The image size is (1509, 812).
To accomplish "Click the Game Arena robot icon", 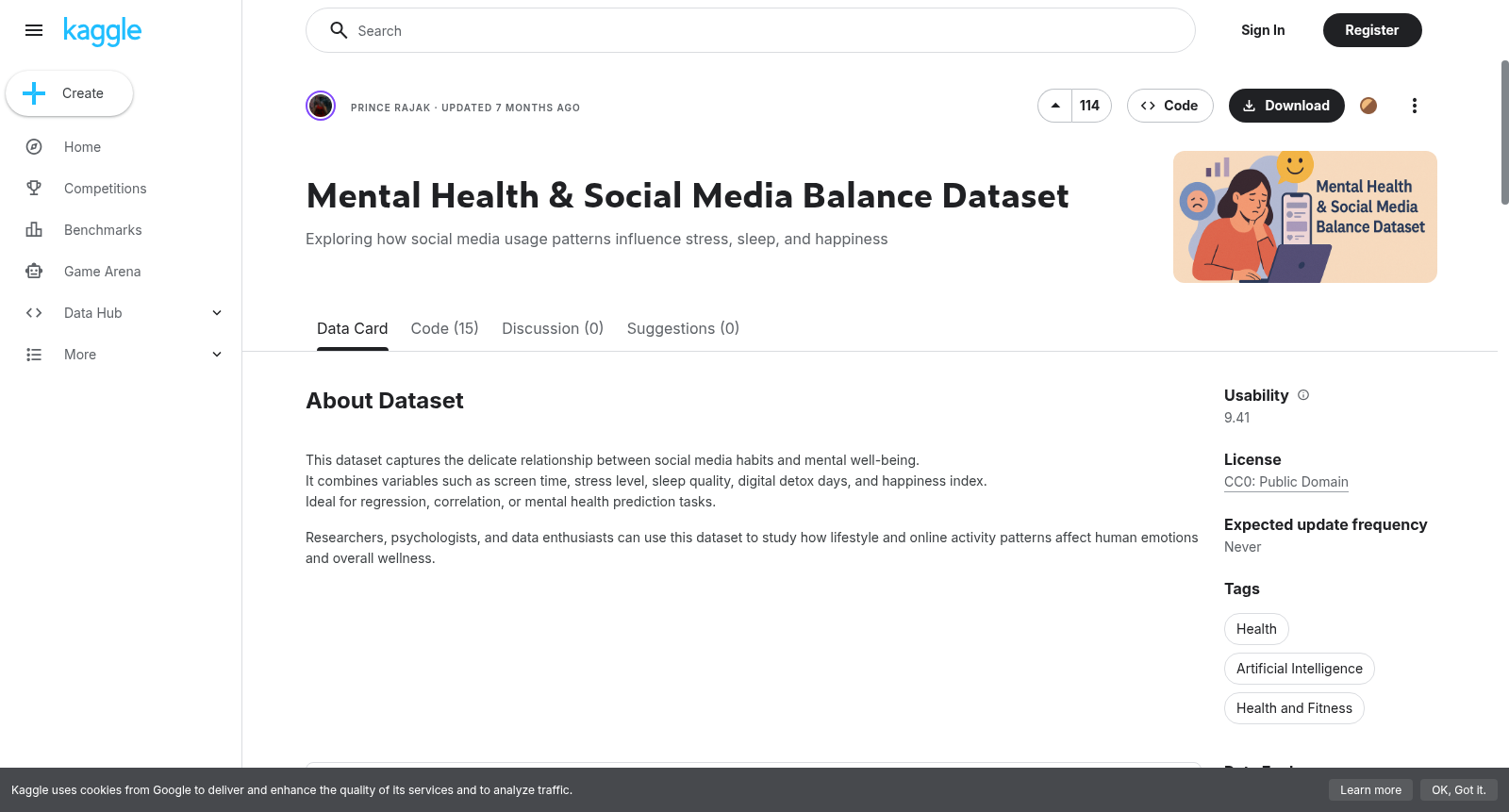I will (x=34, y=272).
